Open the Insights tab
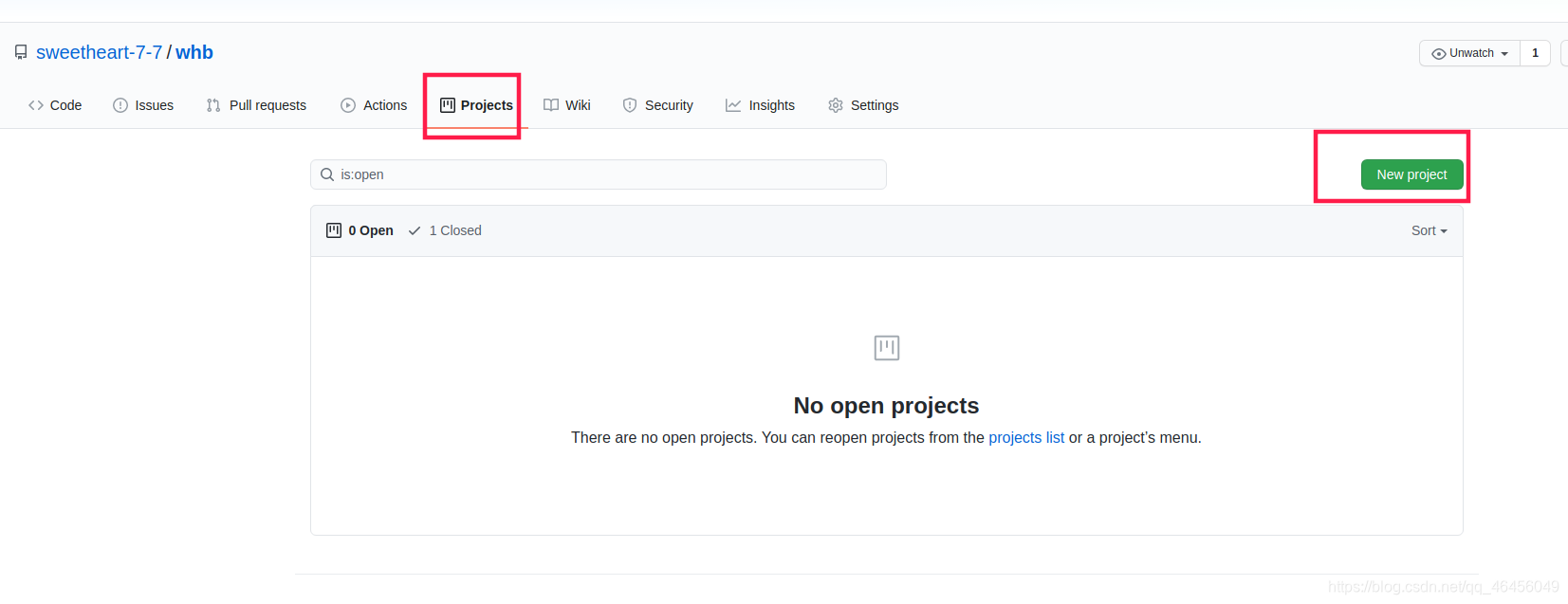Viewport: 1568px width, 604px height. (760, 105)
